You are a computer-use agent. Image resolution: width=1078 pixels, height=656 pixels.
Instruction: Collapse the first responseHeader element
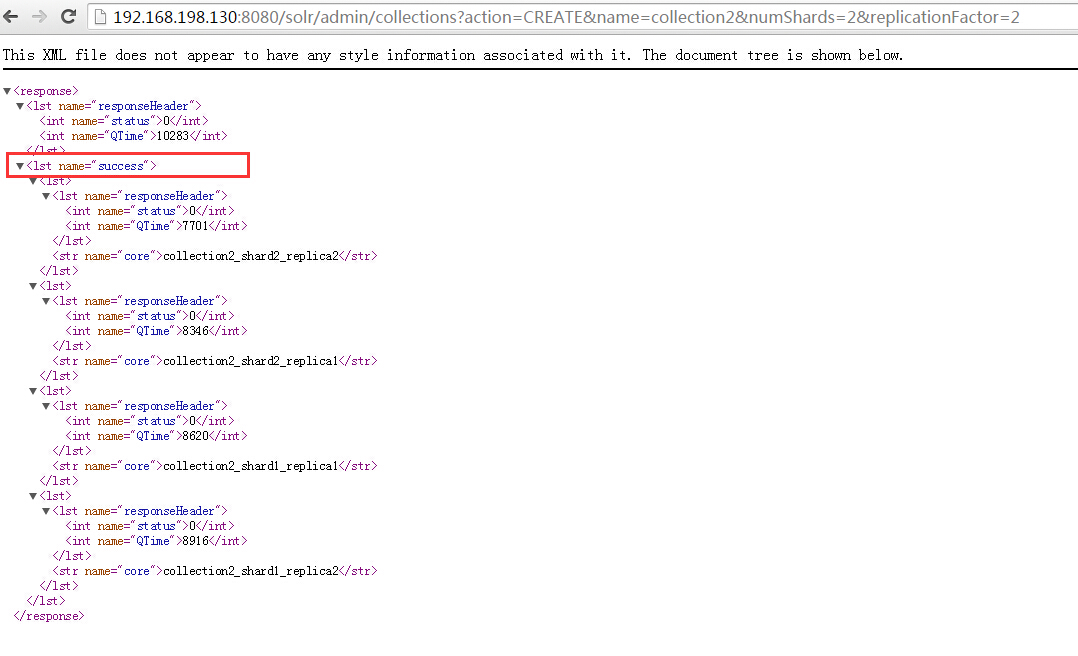click(18, 105)
